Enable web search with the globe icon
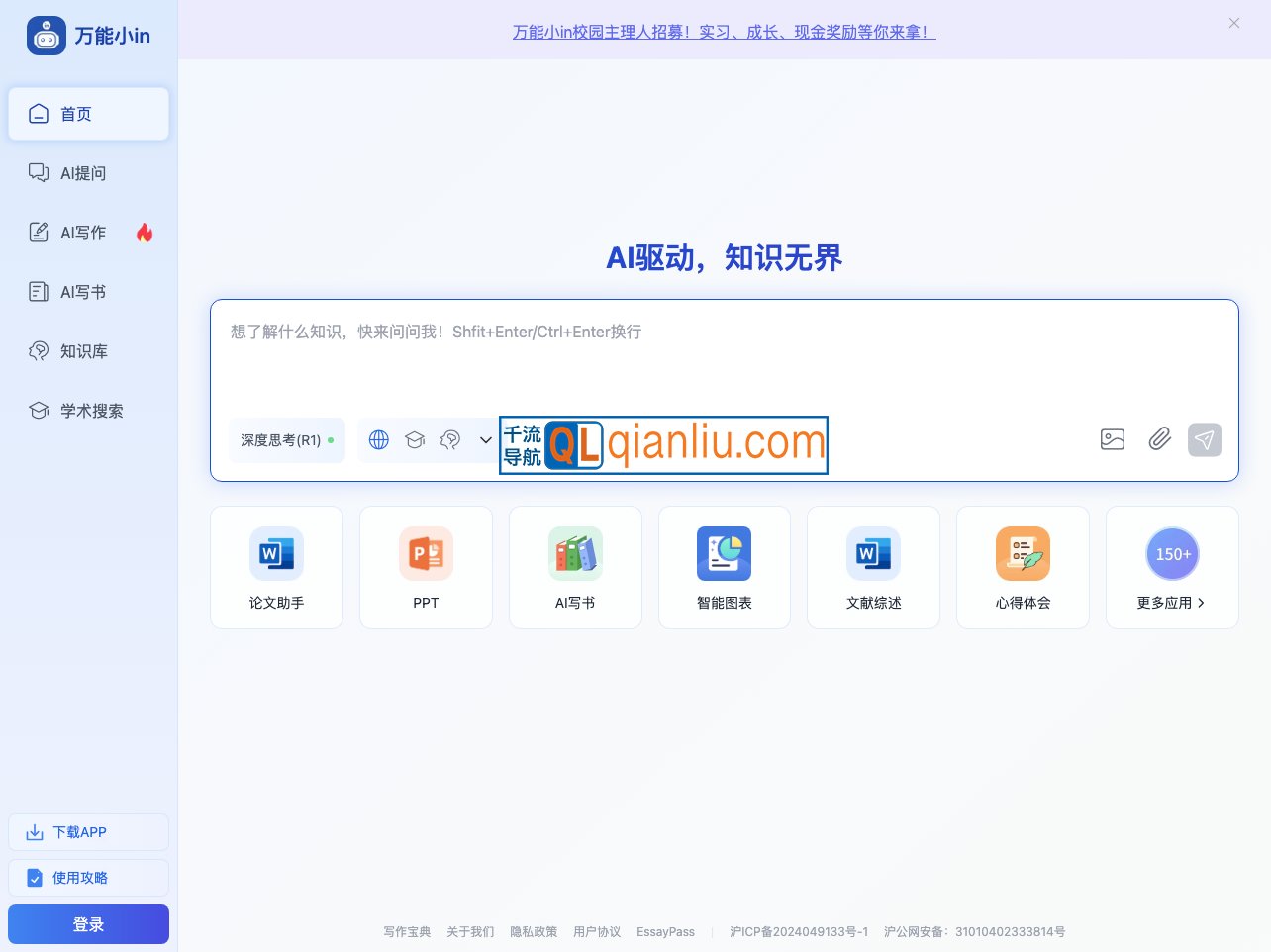Viewport: 1271px width, 952px height. [378, 439]
